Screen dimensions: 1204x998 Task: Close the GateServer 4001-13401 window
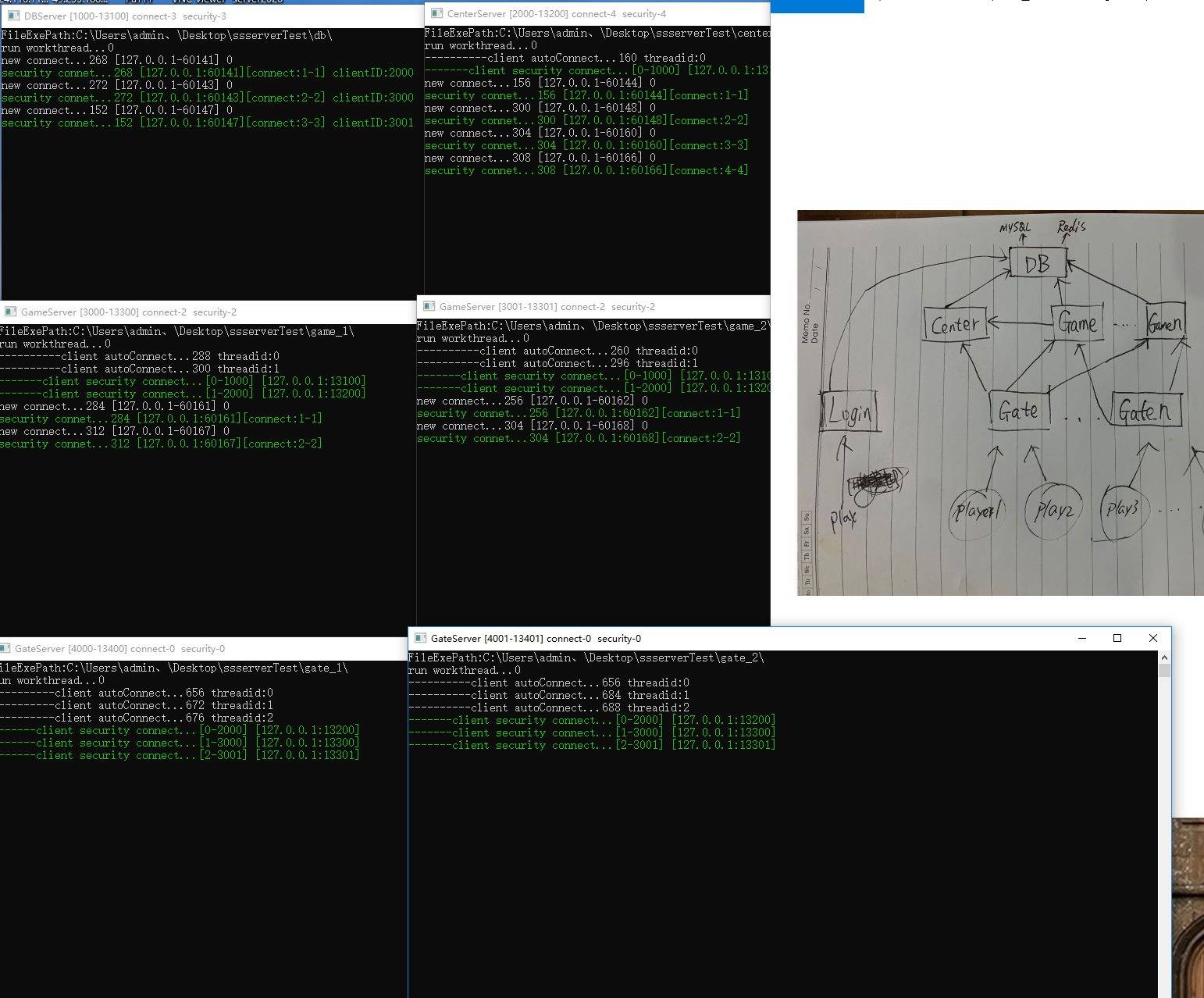(1152, 638)
